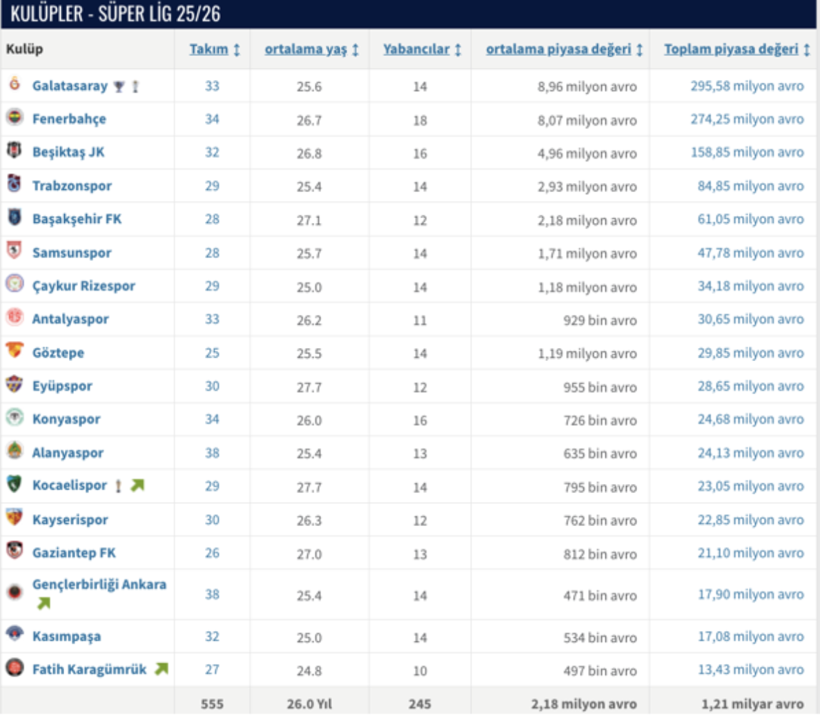Viewport: 820px width, 718px height.
Task: Click the promoted arrow under Gençlerbirliği Ankara
Action: (x=44, y=603)
